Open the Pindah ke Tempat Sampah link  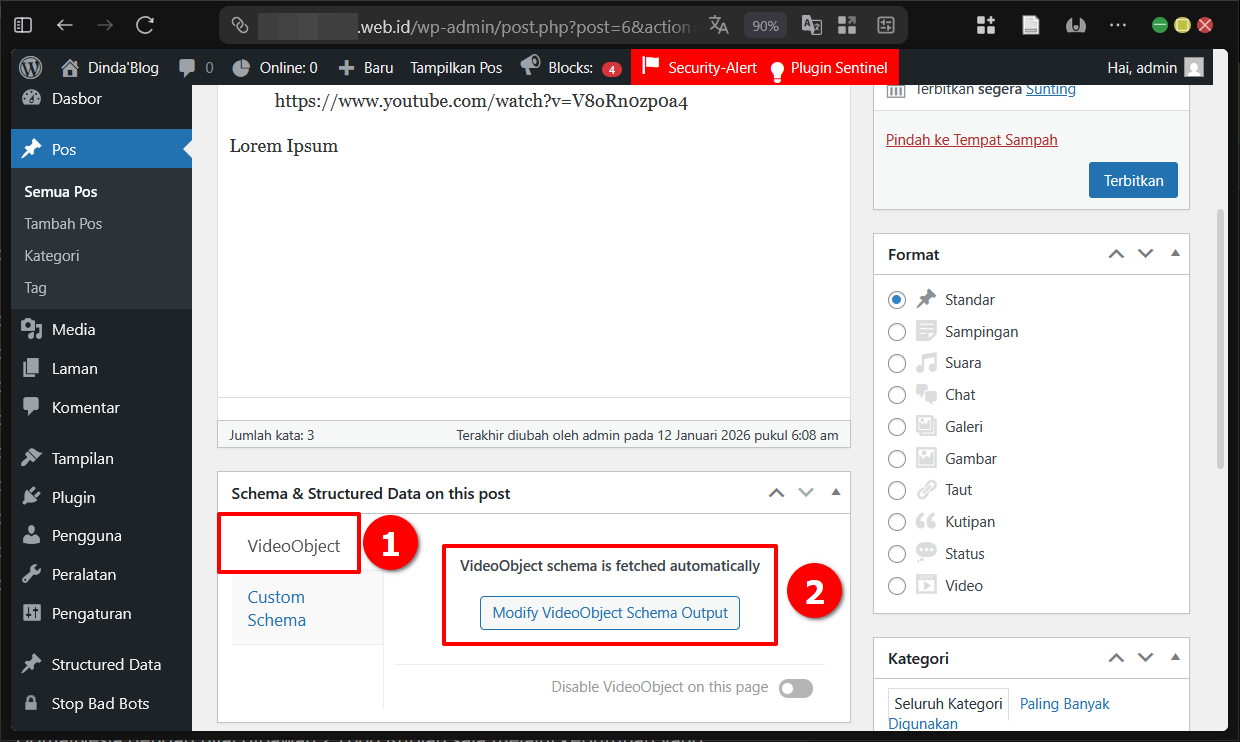(971, 139)
